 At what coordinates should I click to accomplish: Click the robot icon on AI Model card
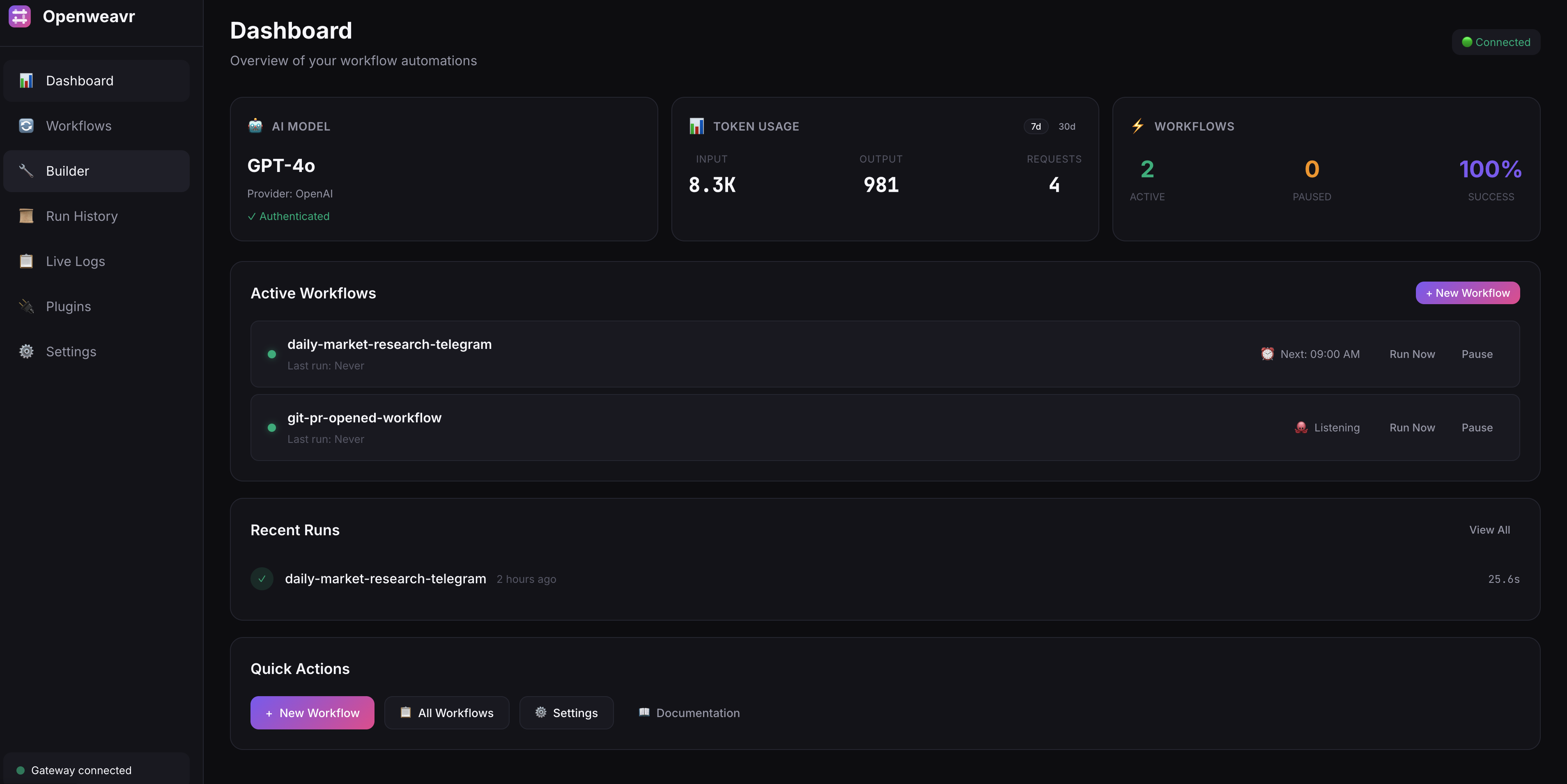tap(255, 126)
